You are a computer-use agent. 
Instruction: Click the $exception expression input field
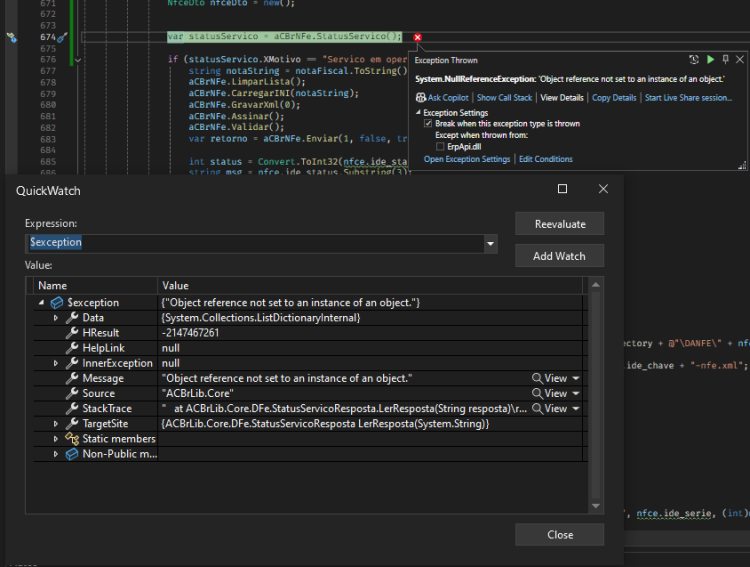[255, 244]
